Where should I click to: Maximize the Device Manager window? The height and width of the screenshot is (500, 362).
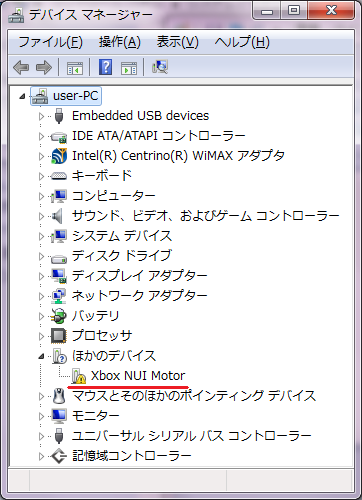pyautogui.click(x=294, y=11)
